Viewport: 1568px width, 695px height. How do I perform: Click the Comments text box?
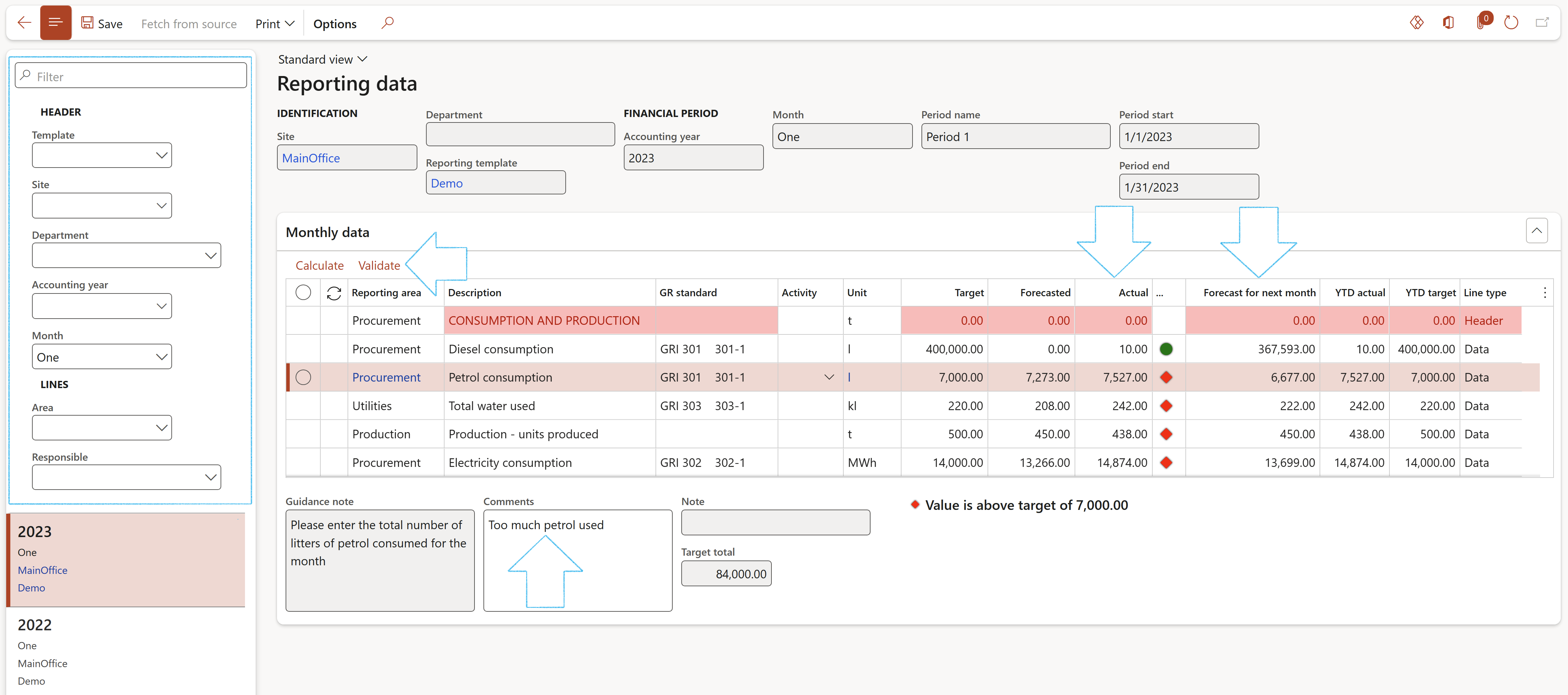(x=578, y=560)
